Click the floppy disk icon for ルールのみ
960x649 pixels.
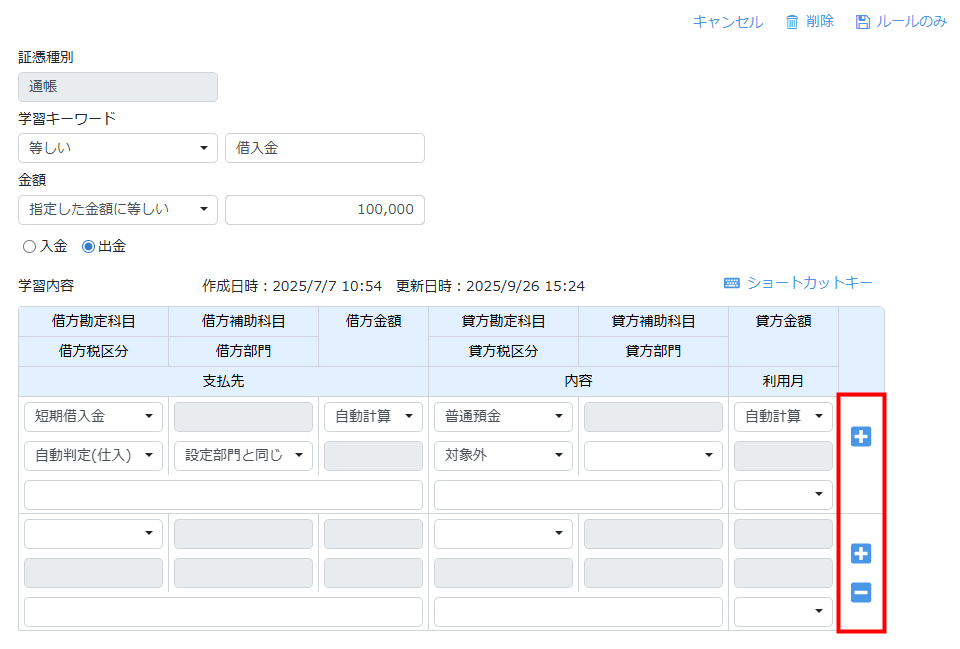point(863,22)
